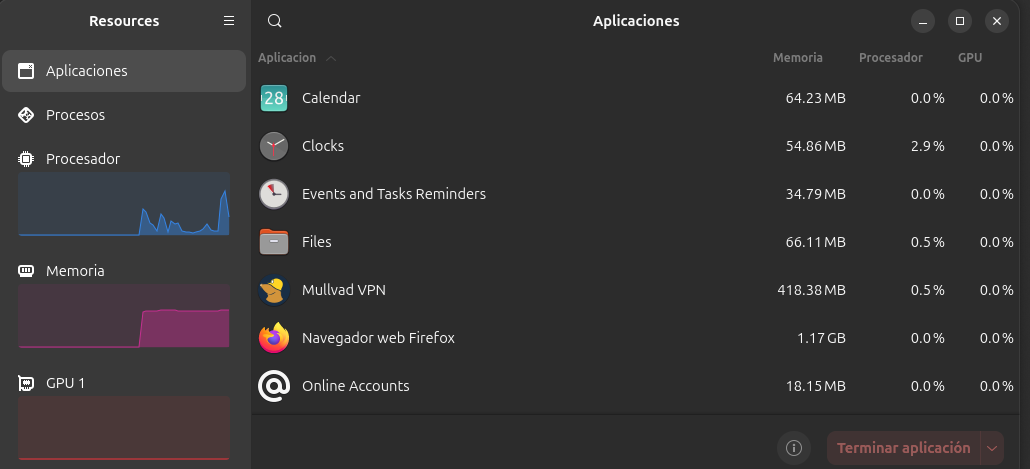
Task: Click the Calendar app icon
Action: pos(274,98)
